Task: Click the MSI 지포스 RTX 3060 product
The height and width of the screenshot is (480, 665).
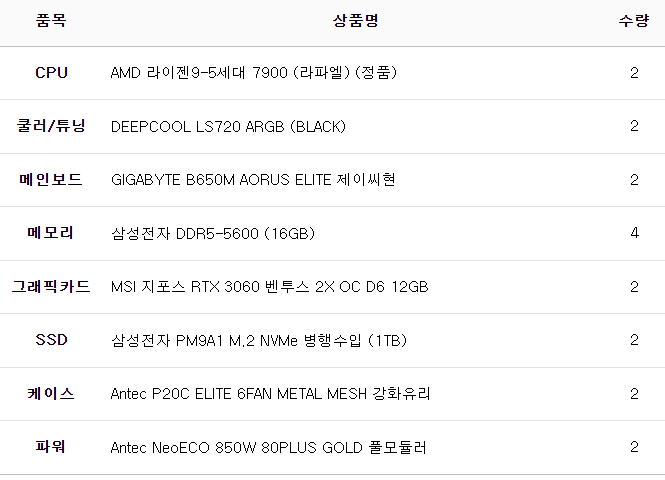Action: pyautogui.click(x=269, y=287)
